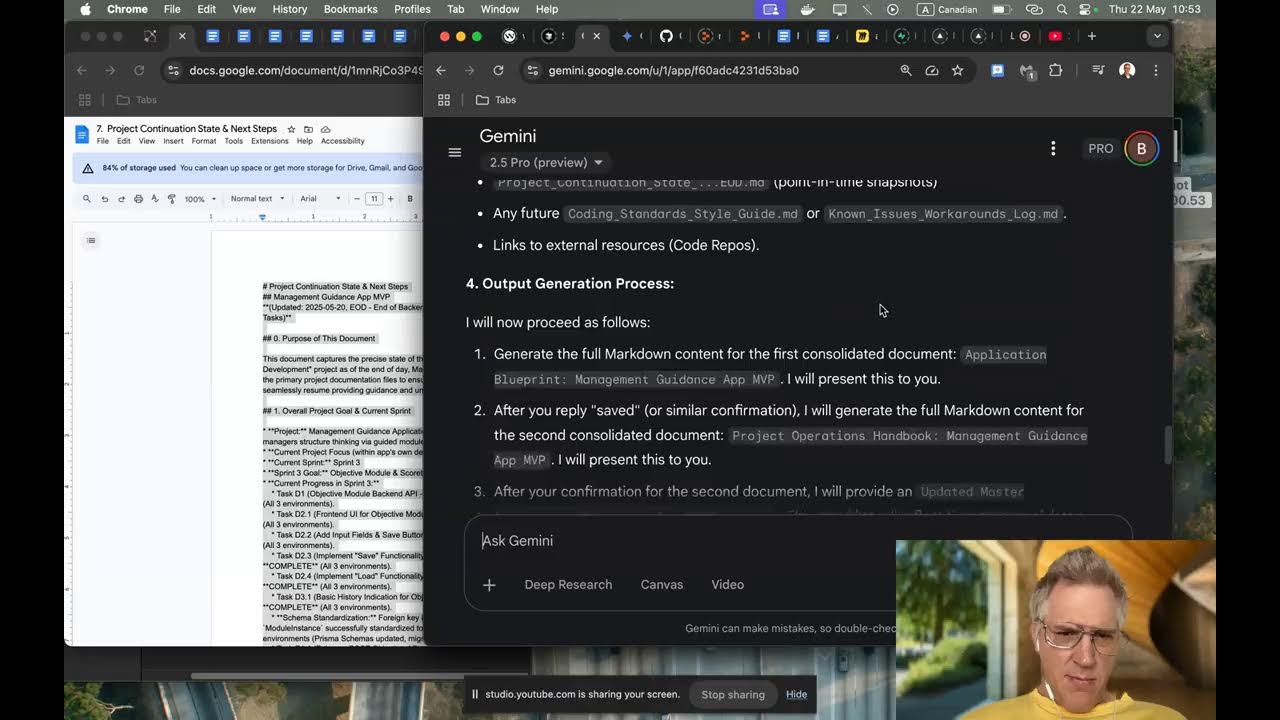
Task: Click Print in Google Docs toolbar
Action: [x=138, y=199]
